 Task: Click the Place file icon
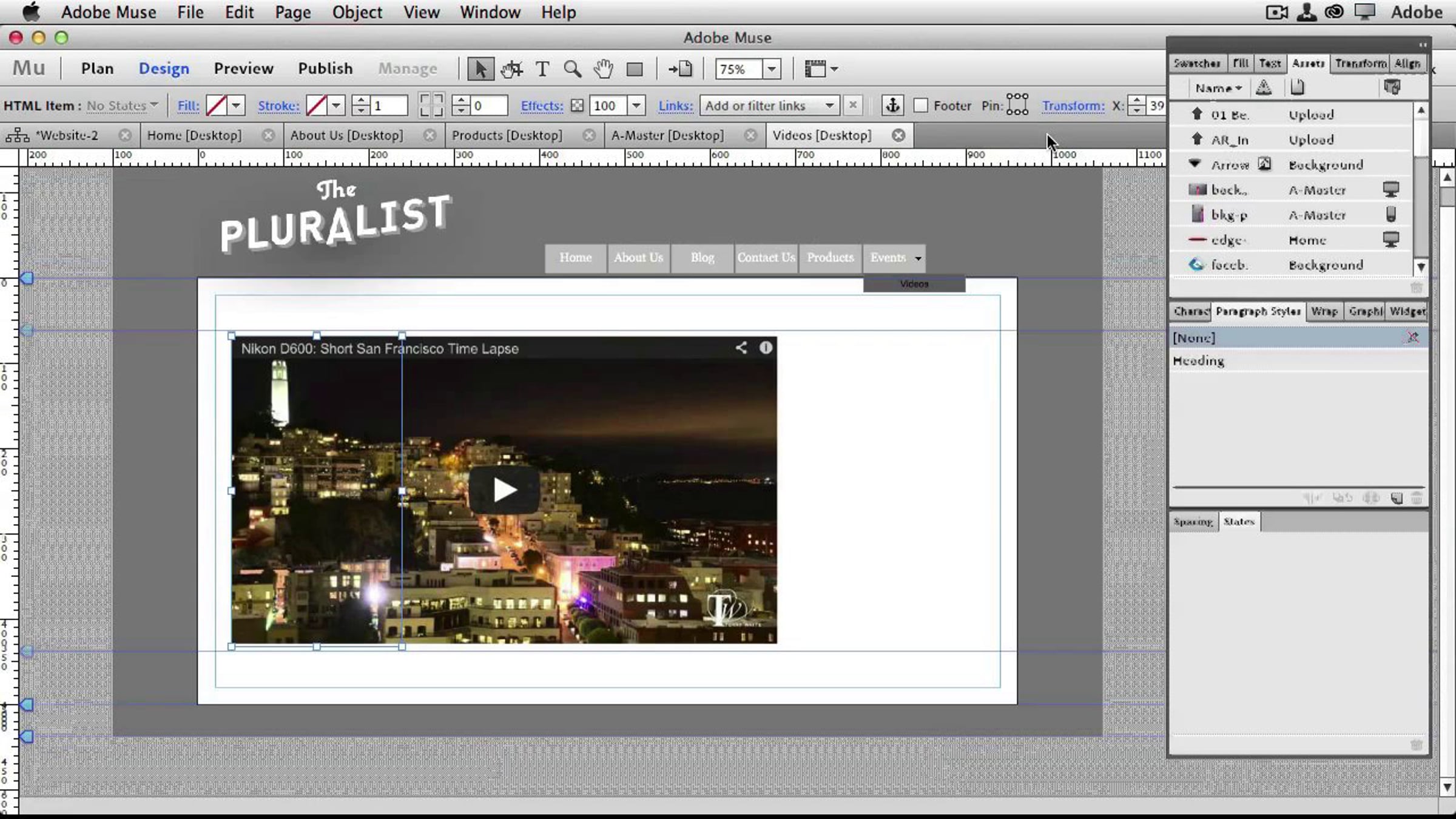(680, 69)
